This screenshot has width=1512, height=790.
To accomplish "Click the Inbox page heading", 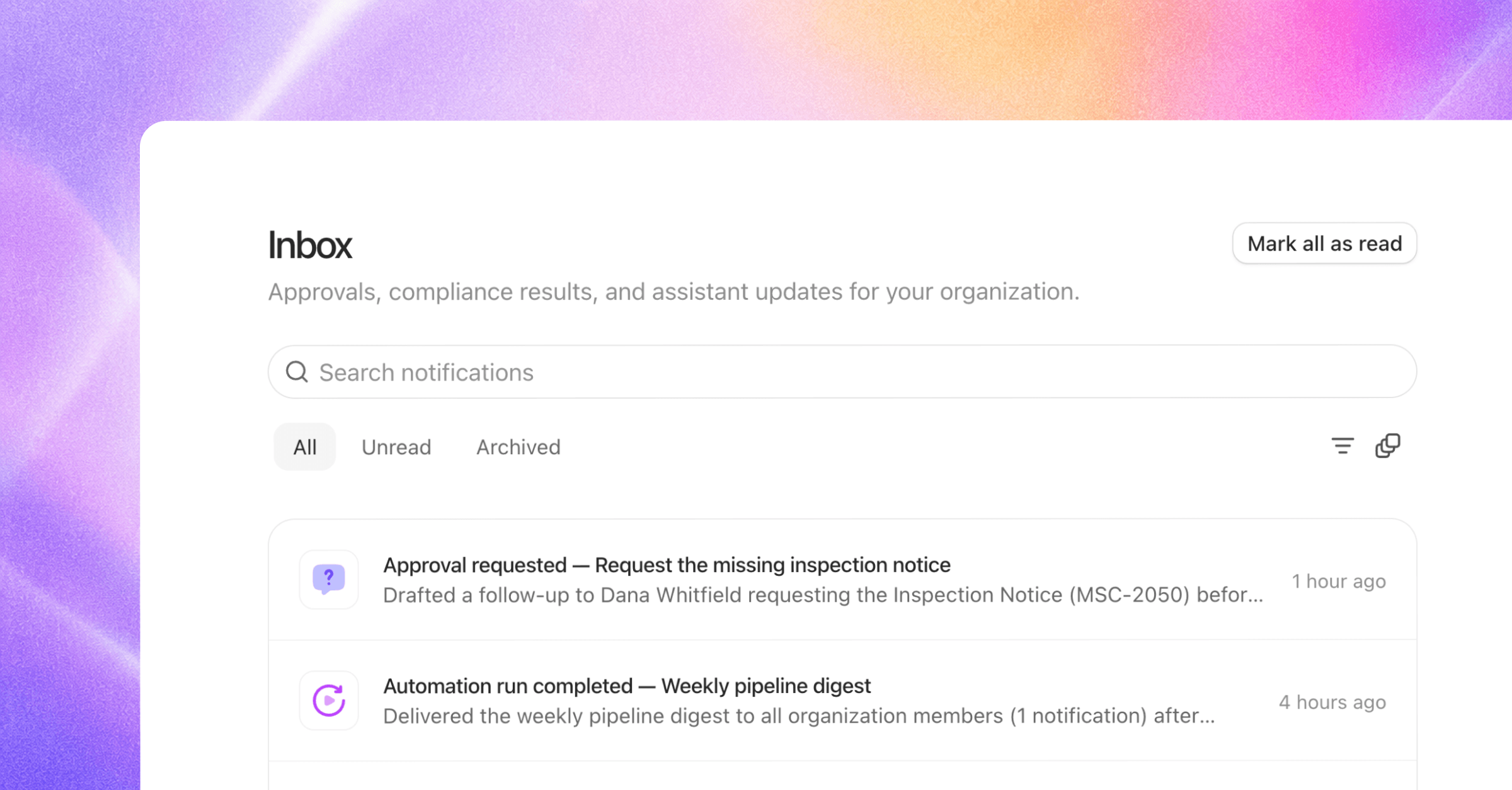I will click(310, 244).
